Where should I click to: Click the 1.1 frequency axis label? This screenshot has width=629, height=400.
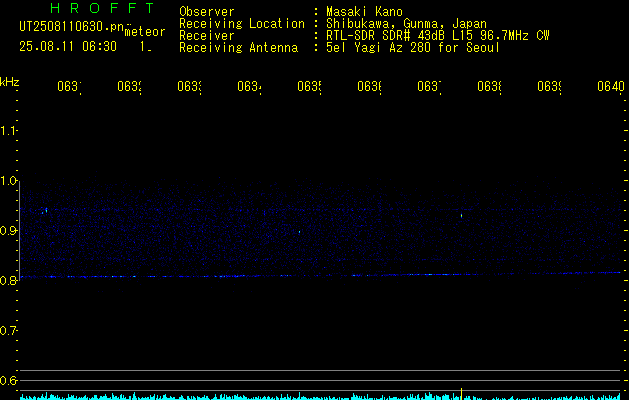point(8,130)
